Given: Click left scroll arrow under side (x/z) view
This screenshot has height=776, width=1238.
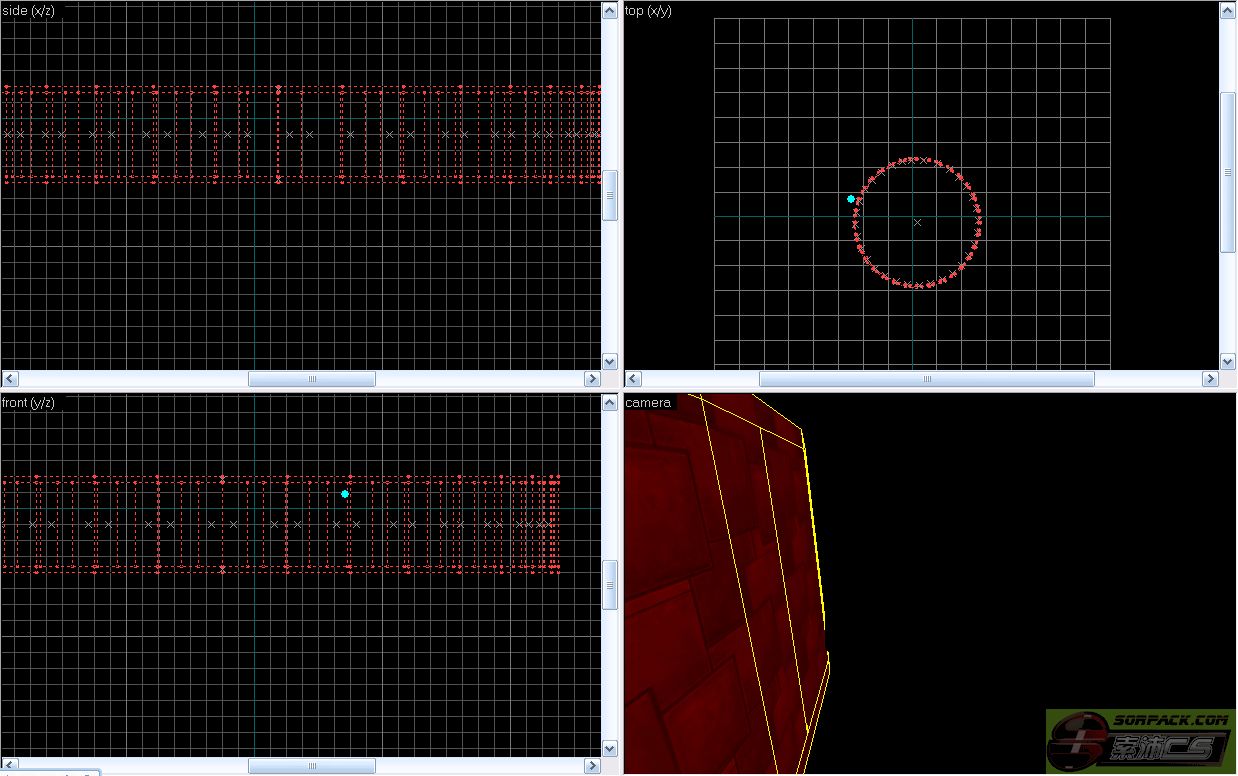Looking at the screenshot, I should coord(10,379).
